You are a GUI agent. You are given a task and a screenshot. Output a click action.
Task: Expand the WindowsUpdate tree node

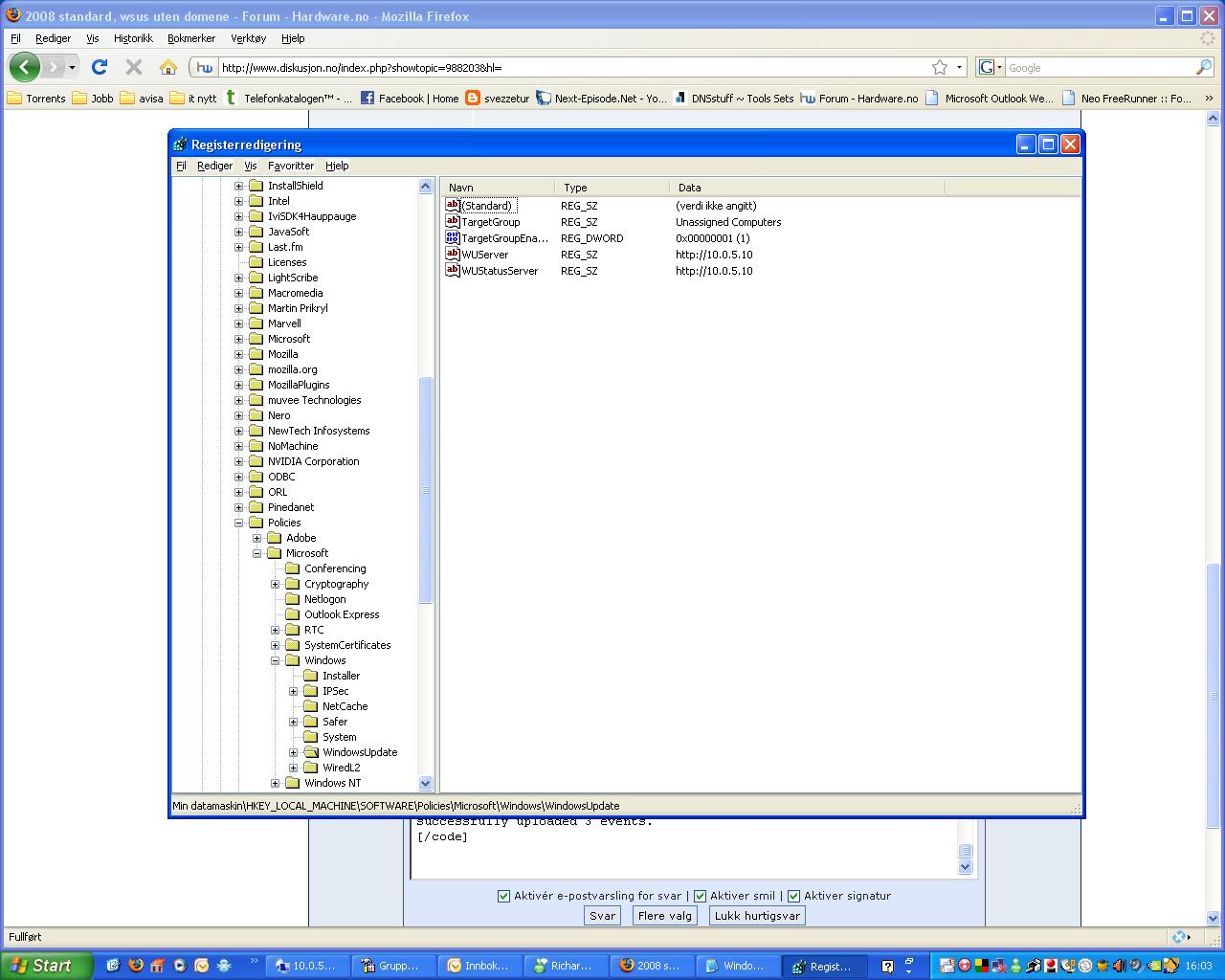tap(293, 752)
